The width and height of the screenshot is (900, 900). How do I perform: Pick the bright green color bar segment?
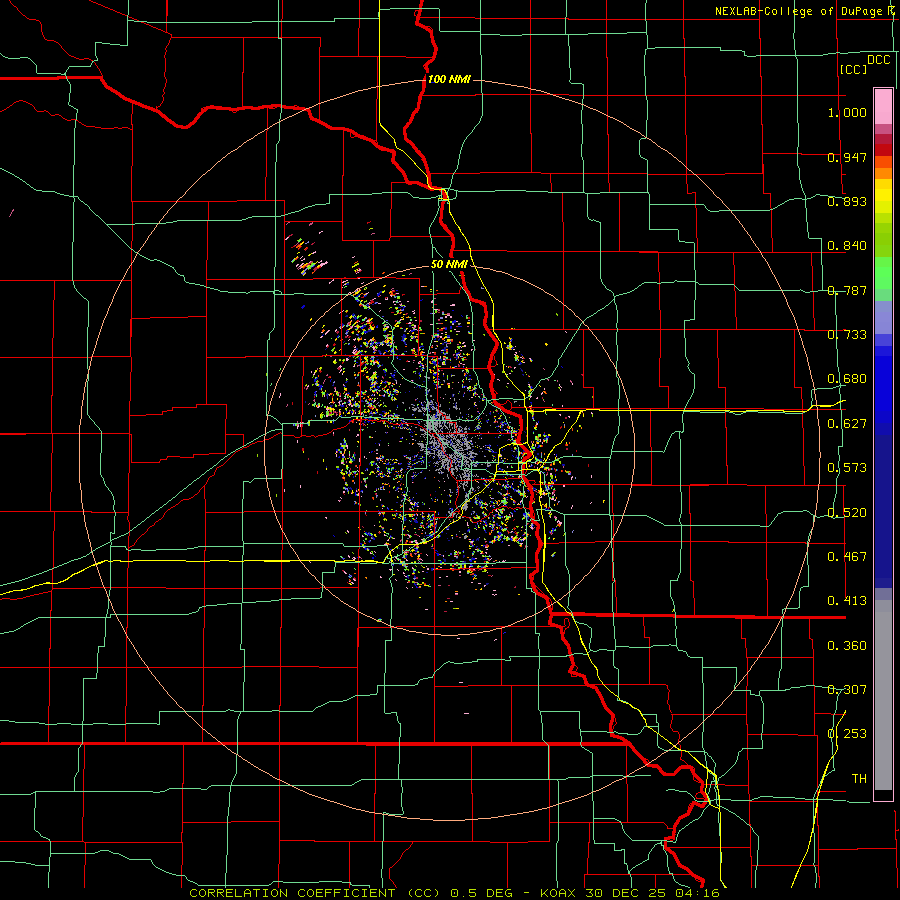coord(883,273)
